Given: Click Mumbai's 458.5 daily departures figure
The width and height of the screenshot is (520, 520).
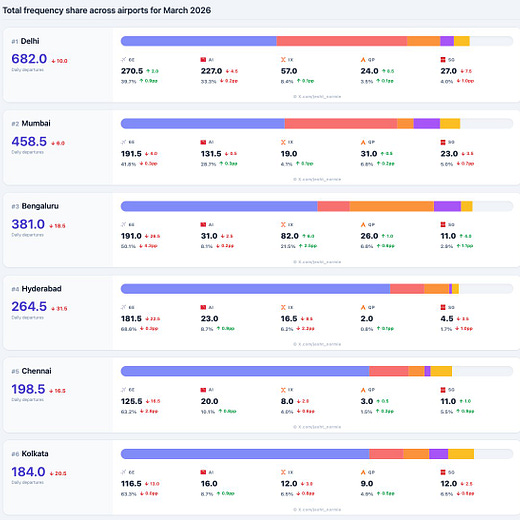Looking at the screenshot, I should click(29, 141).
